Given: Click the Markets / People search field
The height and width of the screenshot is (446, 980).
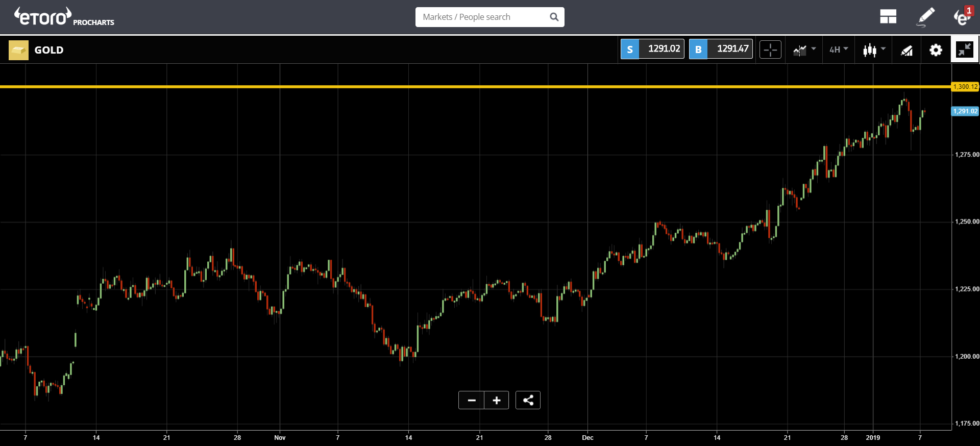Looking at the screenshot, I should 480,17.
